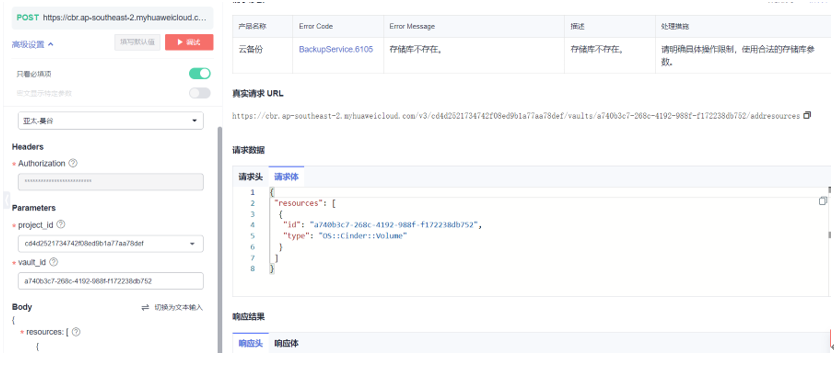
Task: Click the red debug button
Action: click(x=189, y=42)
